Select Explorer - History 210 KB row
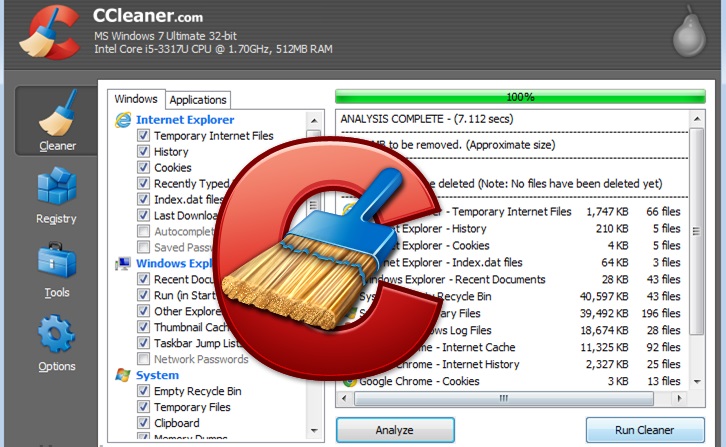Viewport: 726px width, 447px height. [511, 228]
